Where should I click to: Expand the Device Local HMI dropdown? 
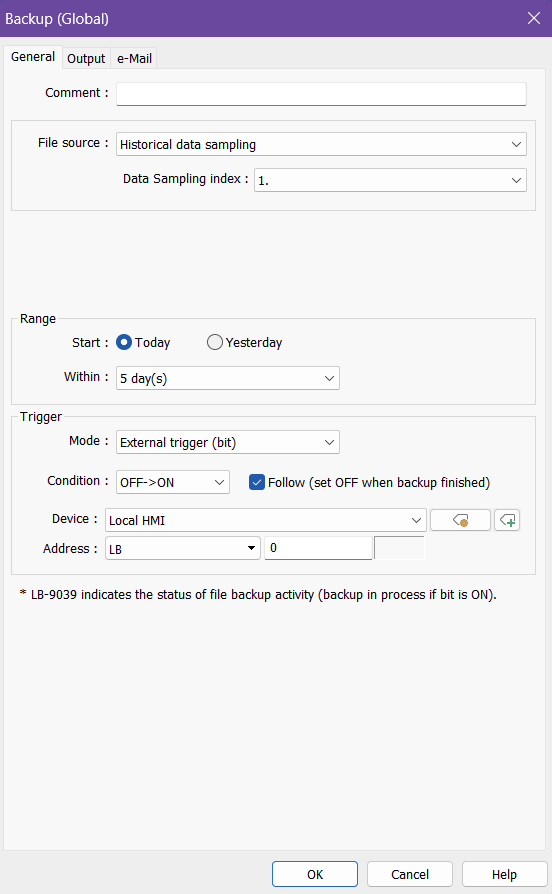click(266, 520)
